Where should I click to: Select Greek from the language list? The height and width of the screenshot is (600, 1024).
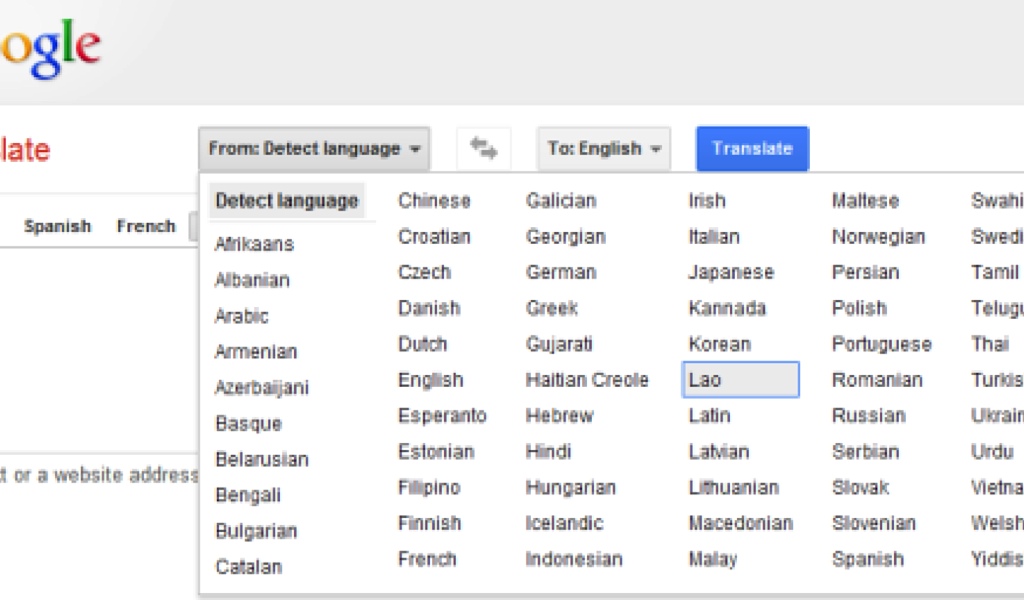552,308
